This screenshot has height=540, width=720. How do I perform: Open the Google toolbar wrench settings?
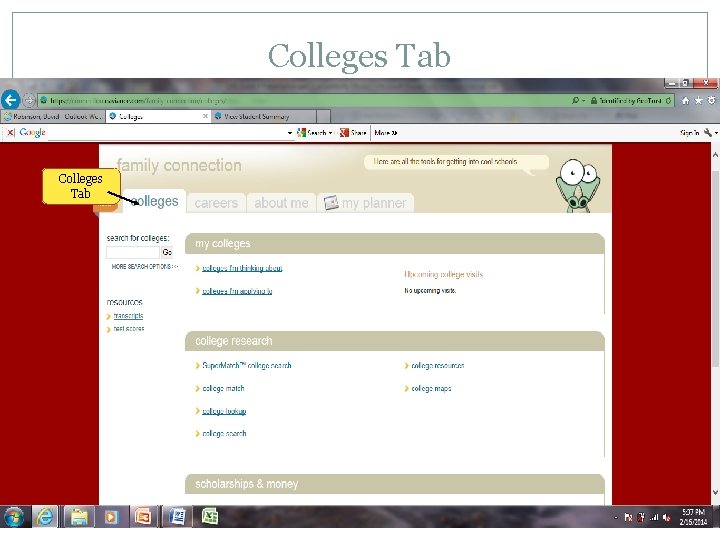[710, 133]
